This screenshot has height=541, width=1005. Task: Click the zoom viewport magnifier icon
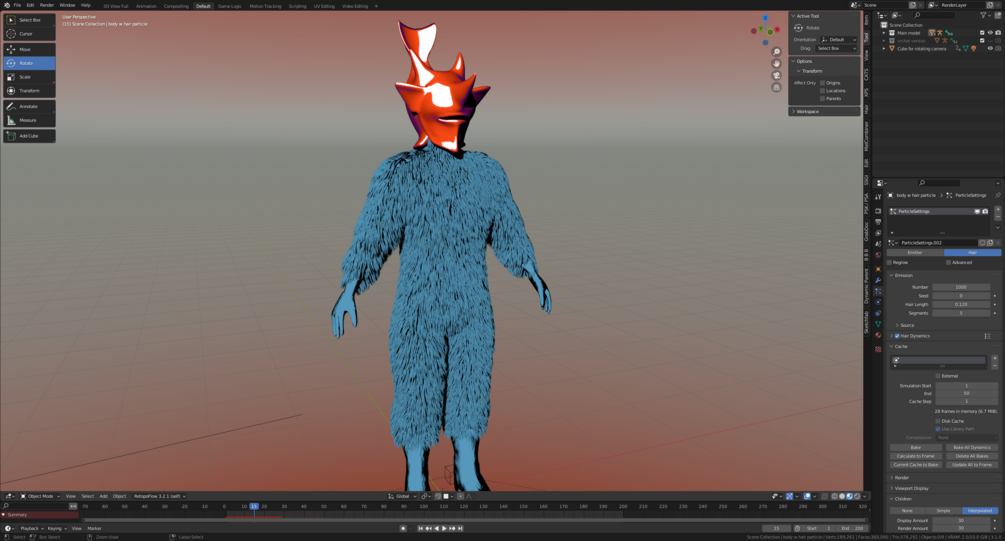[776, 52]
